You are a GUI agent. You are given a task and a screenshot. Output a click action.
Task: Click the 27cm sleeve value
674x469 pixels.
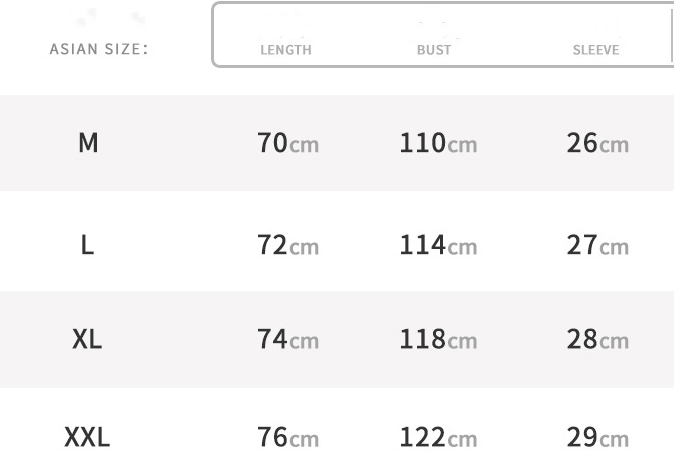point(597,245)
